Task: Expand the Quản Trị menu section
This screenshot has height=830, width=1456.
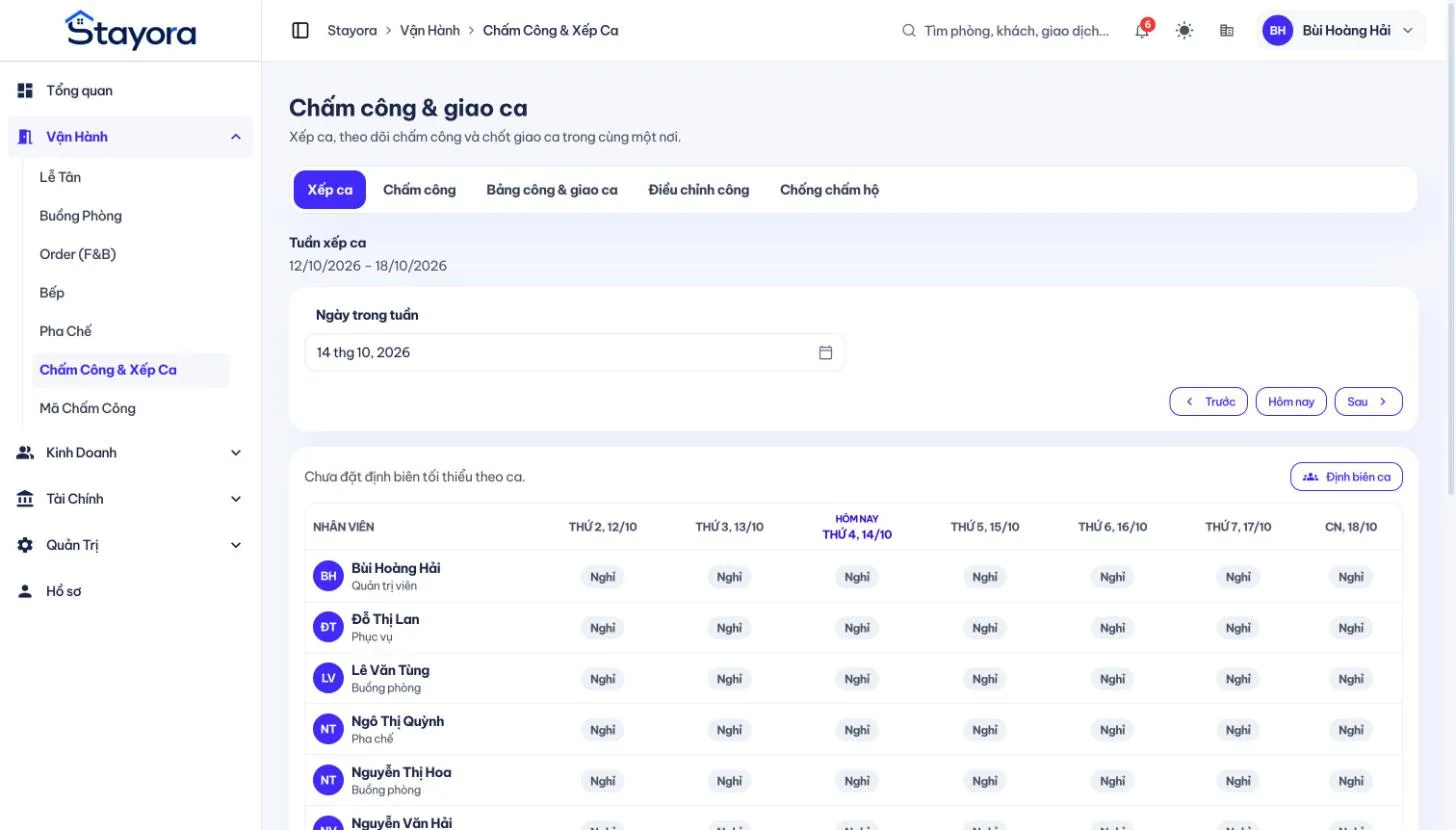Action: (x=236, y=545)
